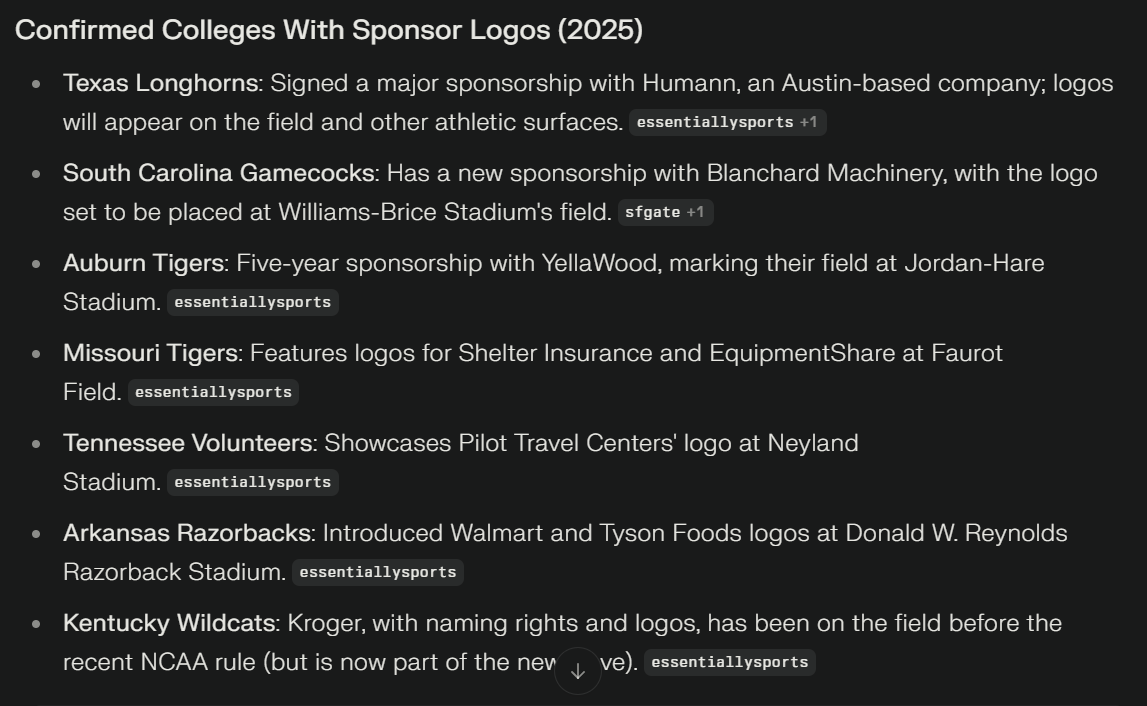This screenshot has width=1147, height=706.
Task: Click the bold Missouri Tigers label
Action: tap(151, 353)
